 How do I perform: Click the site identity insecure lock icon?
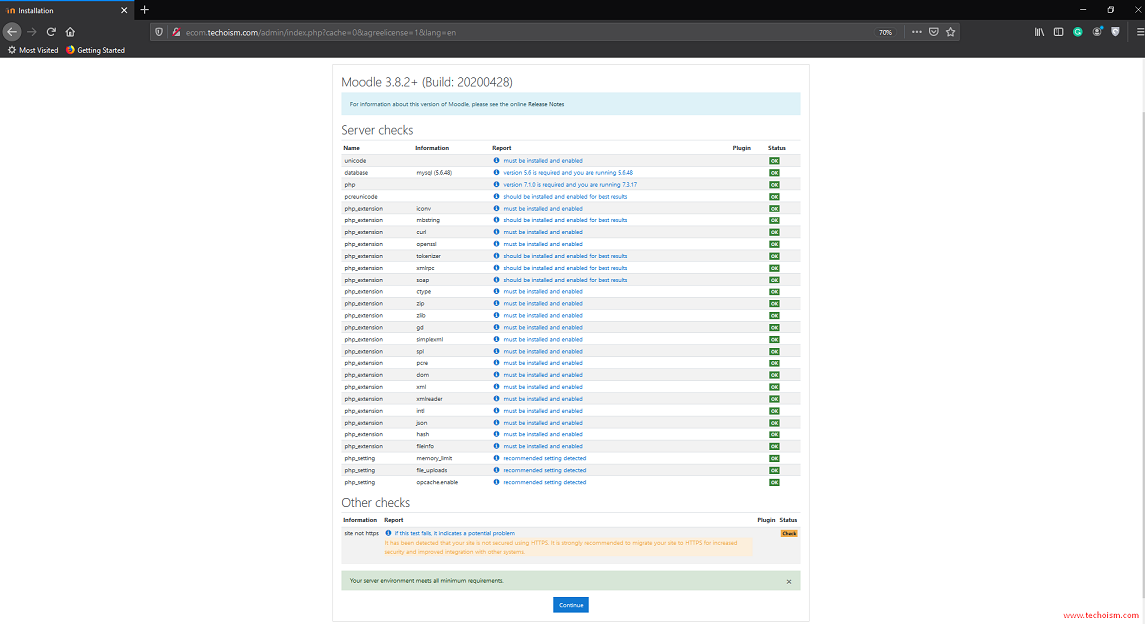tap(176, 32)
